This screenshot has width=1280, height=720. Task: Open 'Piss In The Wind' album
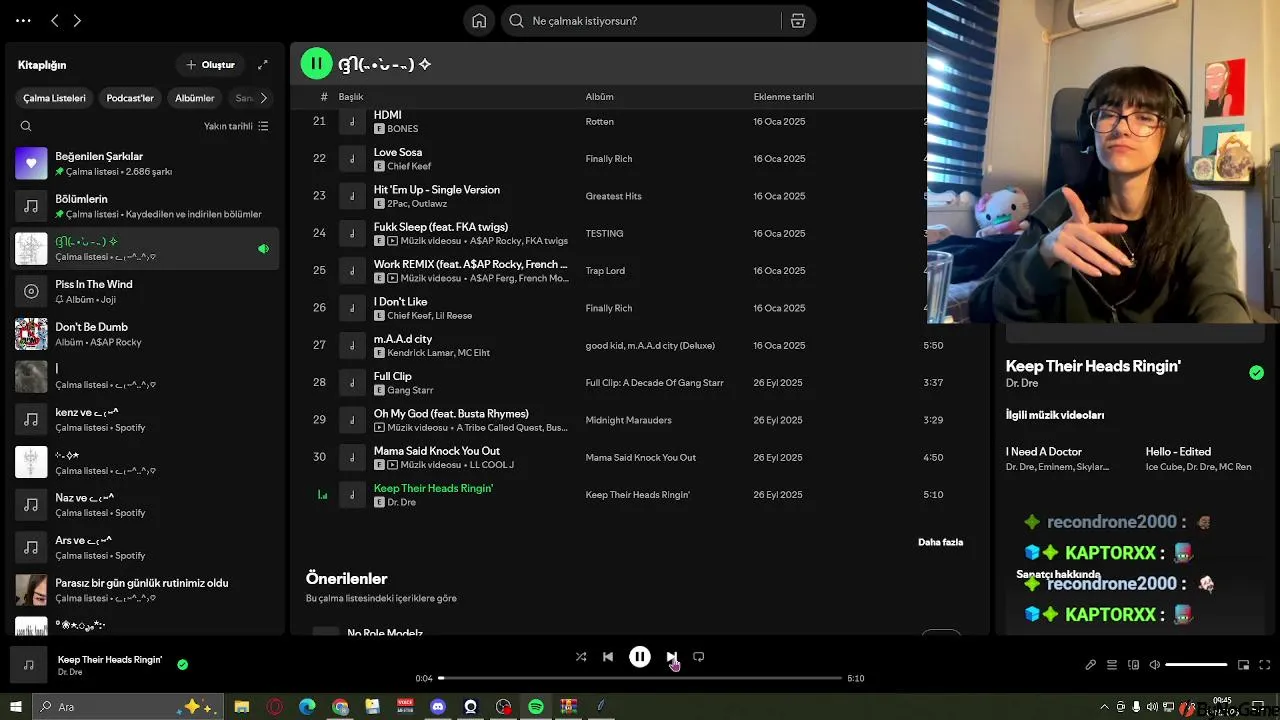146,291
